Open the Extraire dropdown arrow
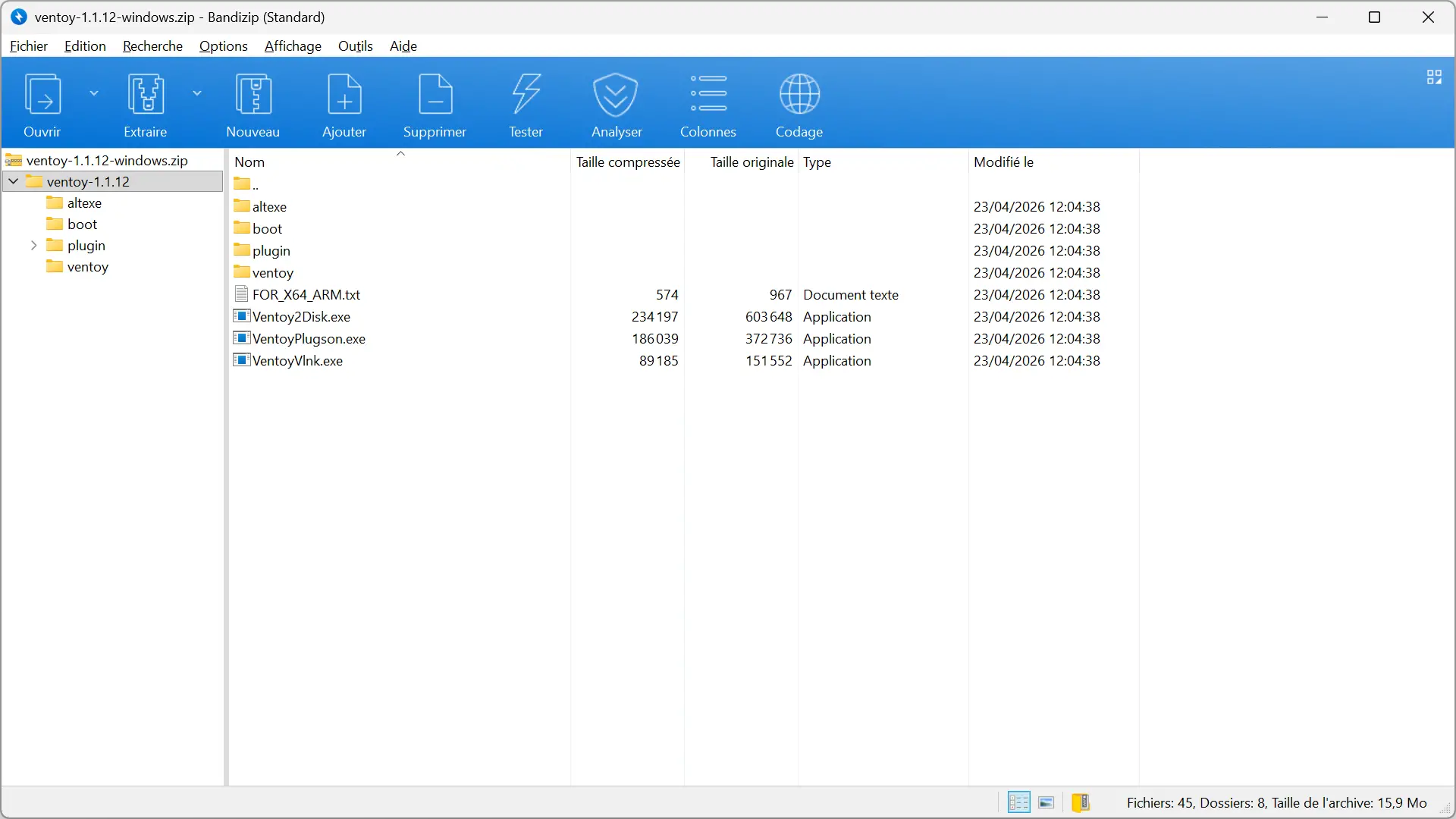1456x819 pixels. click(x=197, y=93)
